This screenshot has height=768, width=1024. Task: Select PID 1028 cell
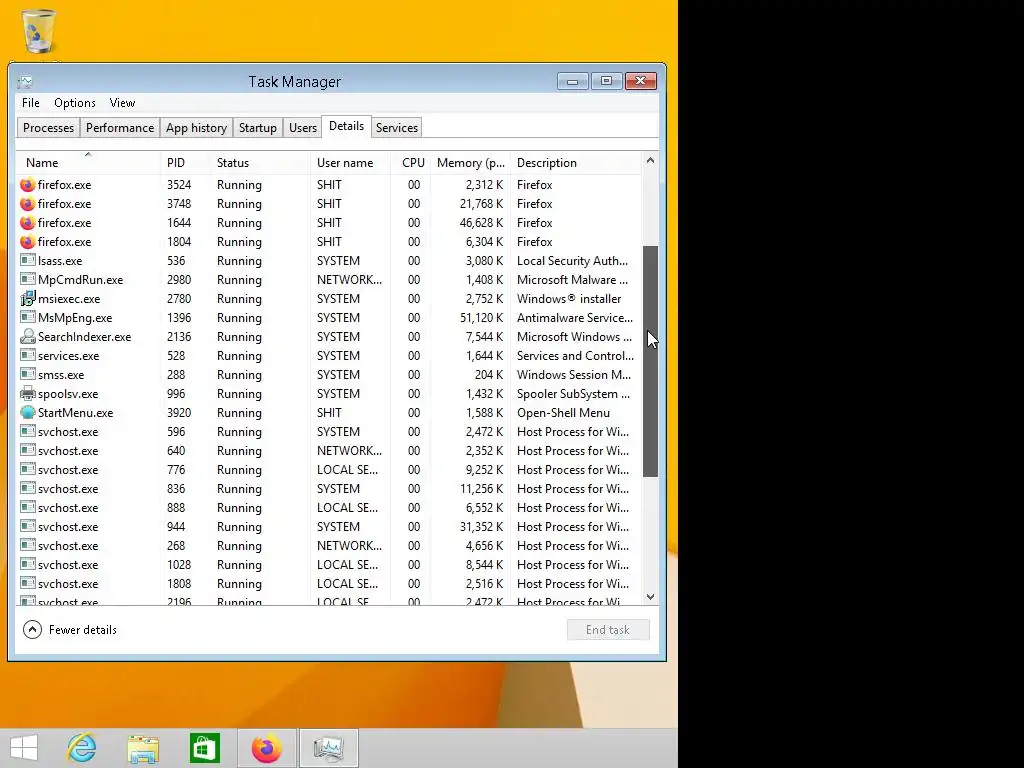179,564
